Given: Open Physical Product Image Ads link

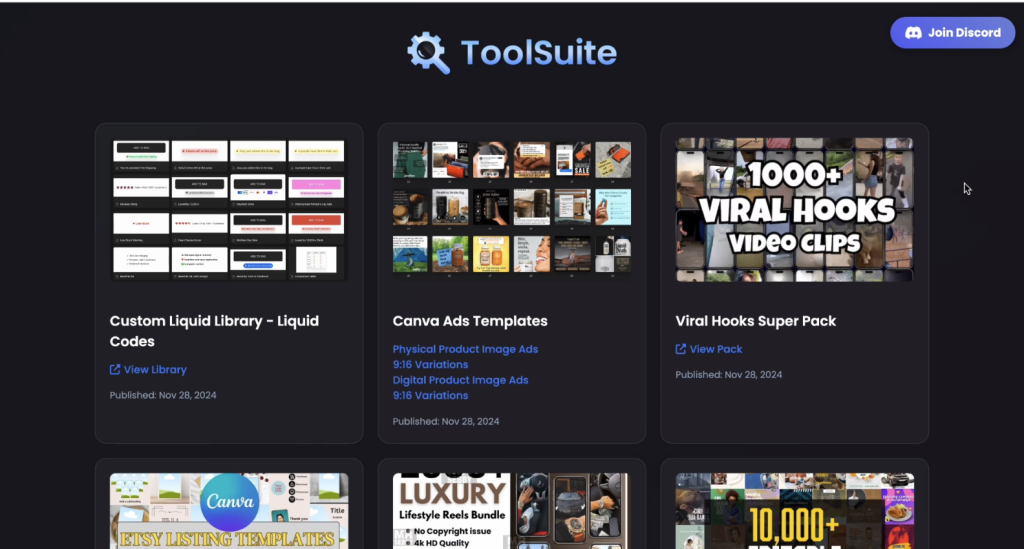Looking at the screenshot, I should click(x=465, y=349).
